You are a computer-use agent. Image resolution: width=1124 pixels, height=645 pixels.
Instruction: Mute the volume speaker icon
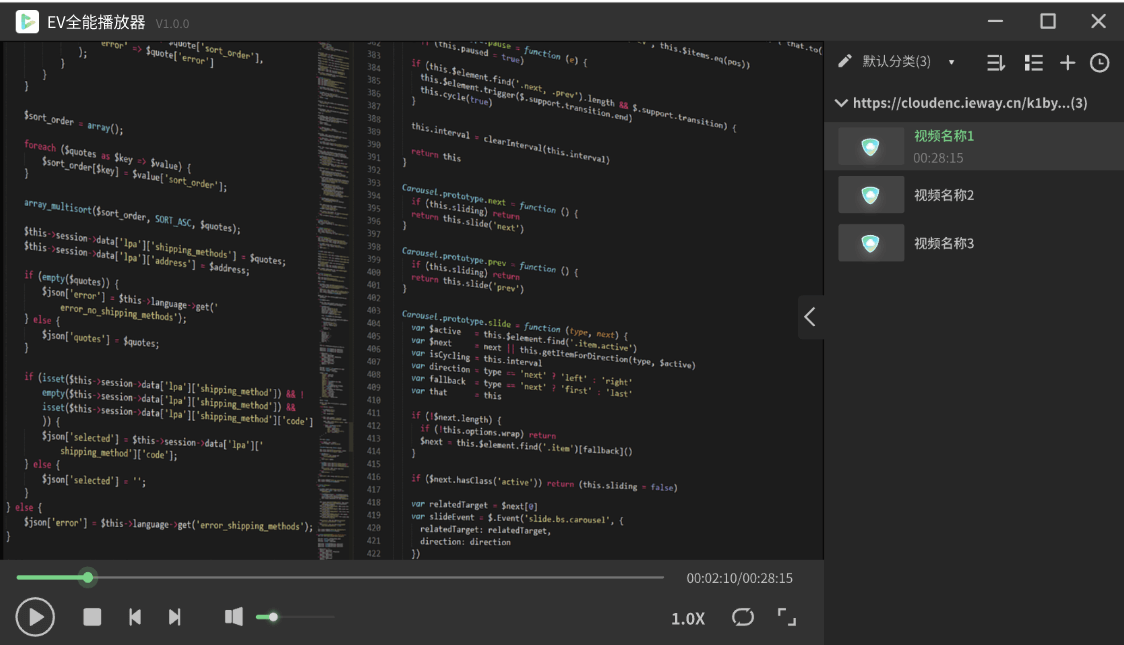234,617
